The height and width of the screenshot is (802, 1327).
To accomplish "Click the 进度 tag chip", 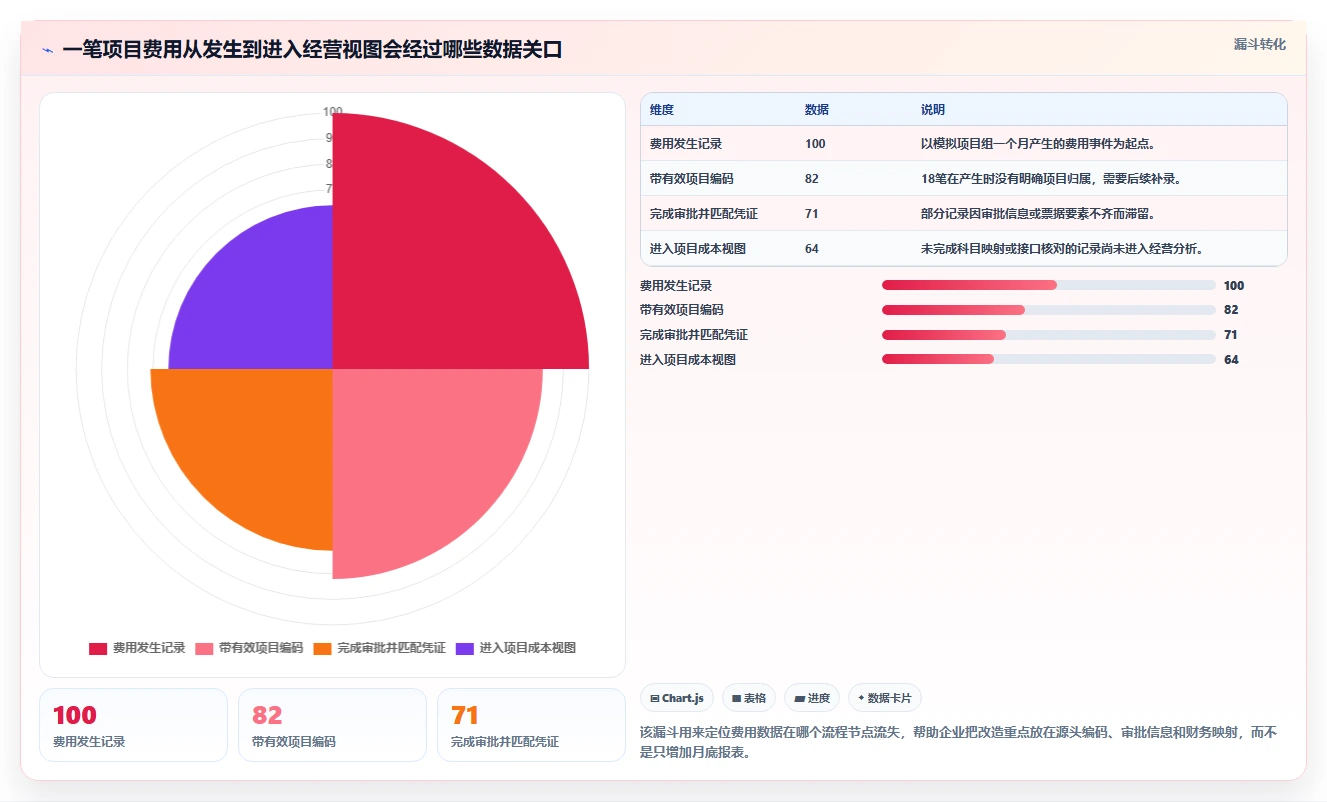I will click(x=812, y=698).
